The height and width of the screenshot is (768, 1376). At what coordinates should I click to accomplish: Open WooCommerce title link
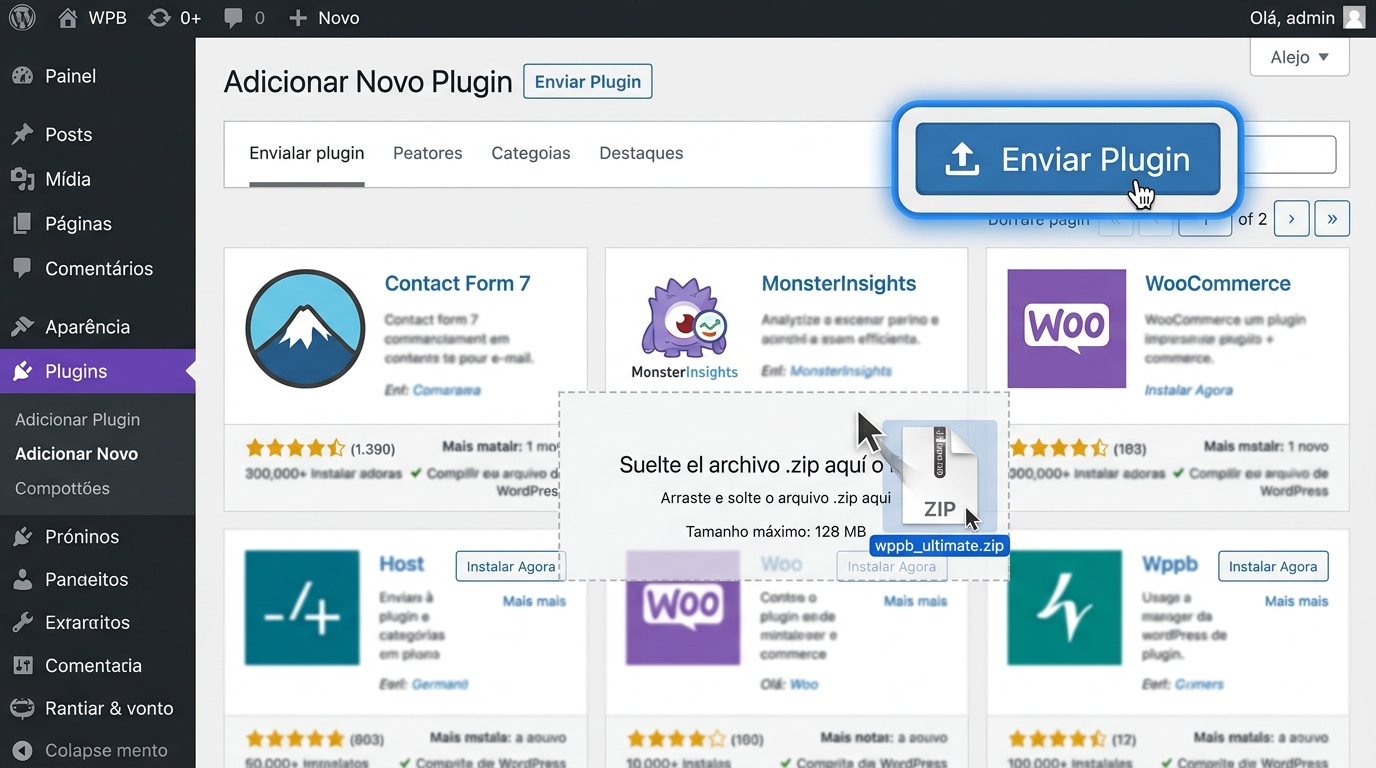[1218, 284]
